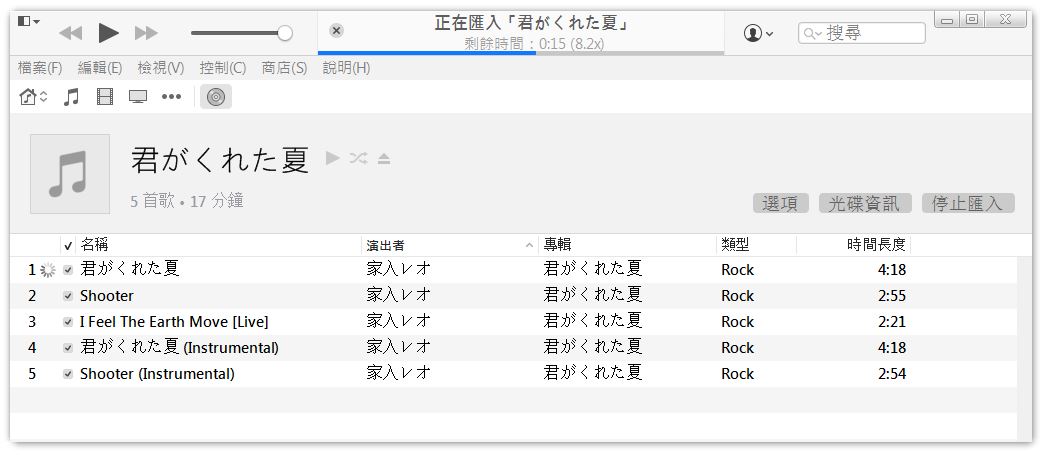Screen dimensions: 1047x455
Task: Click the volume slider knob
Action: 285,33
